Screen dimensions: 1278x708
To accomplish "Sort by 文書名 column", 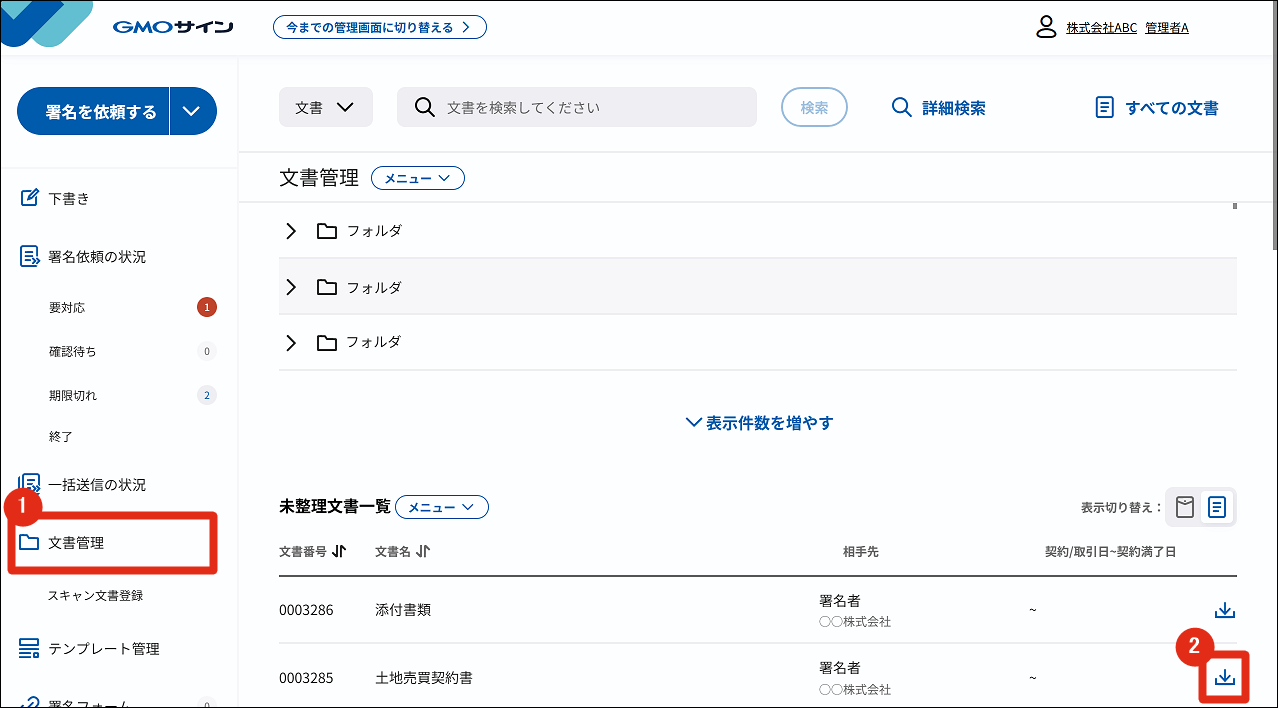I will tap(423, 551).
